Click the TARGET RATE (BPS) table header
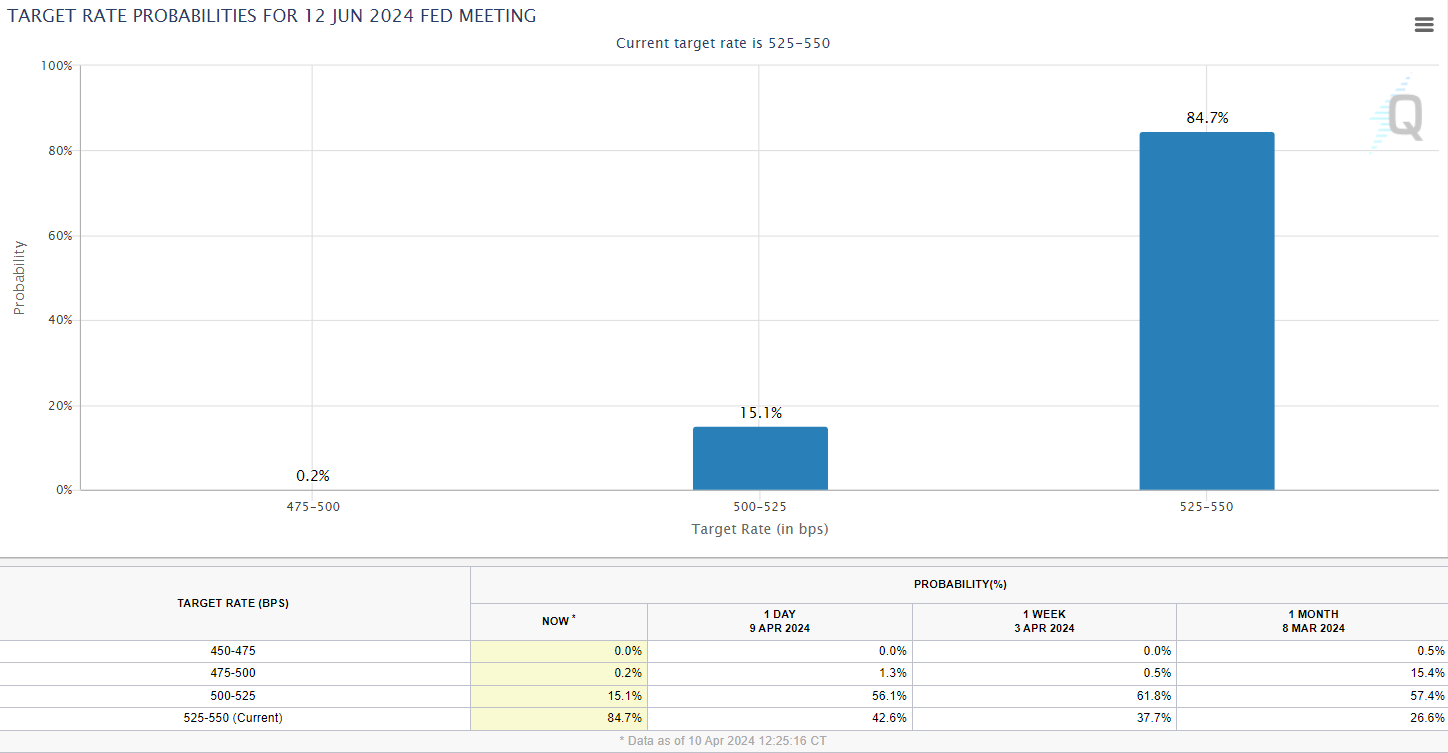The image size is (1448, 753). tap(234, 603)
